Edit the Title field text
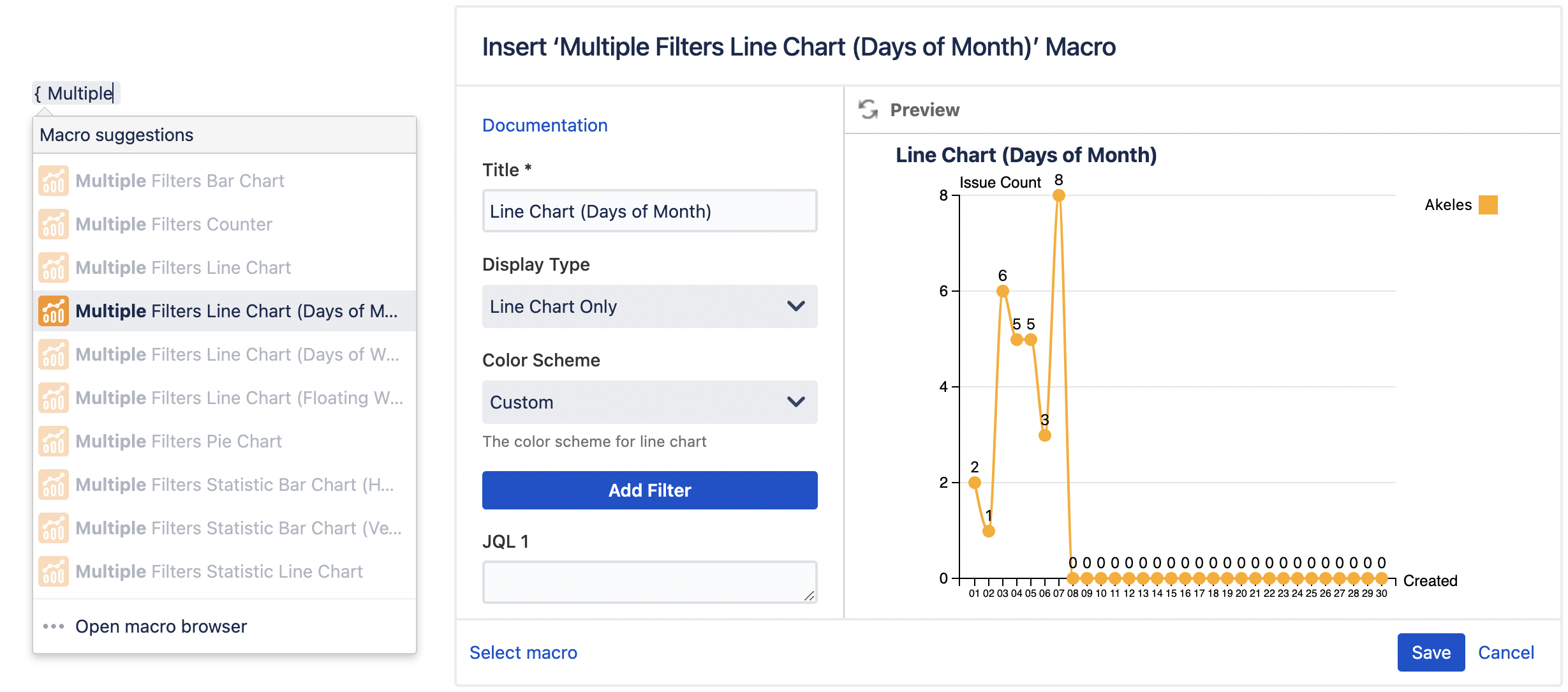The image size is (1568, 692). click(649, 211)
